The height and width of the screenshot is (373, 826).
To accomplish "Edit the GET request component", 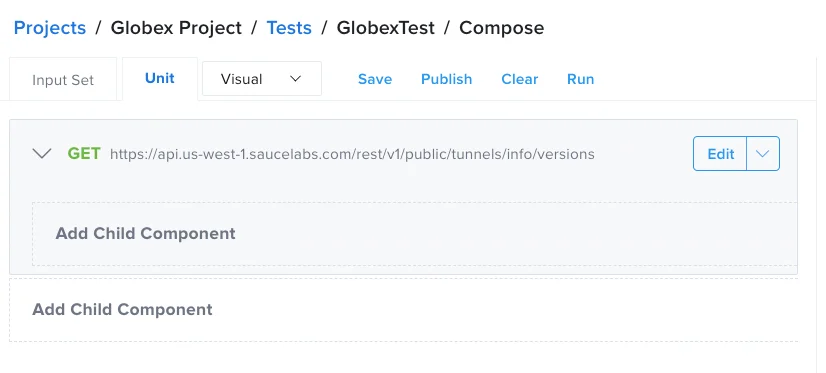I will 720,154.
